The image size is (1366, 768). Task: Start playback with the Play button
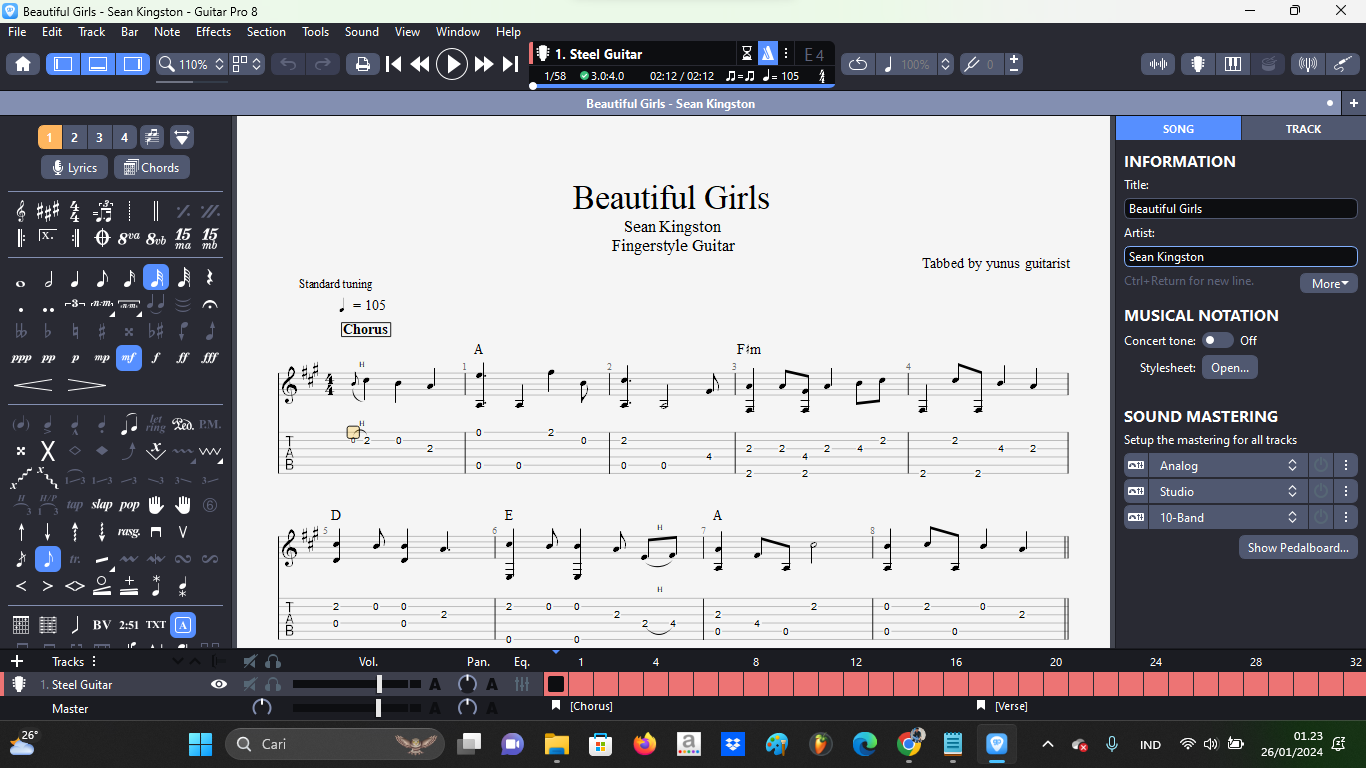pyautogui.click(x=452, y=64)
